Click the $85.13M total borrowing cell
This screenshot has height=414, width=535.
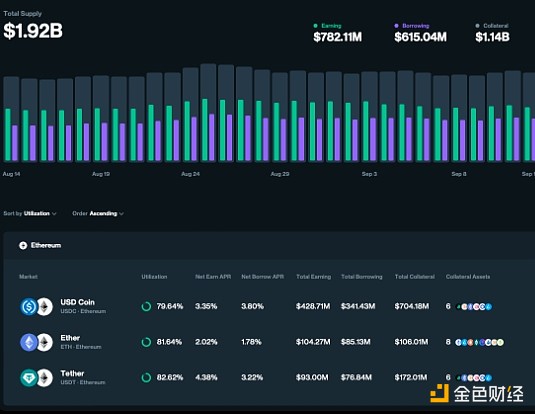(356, 342)
